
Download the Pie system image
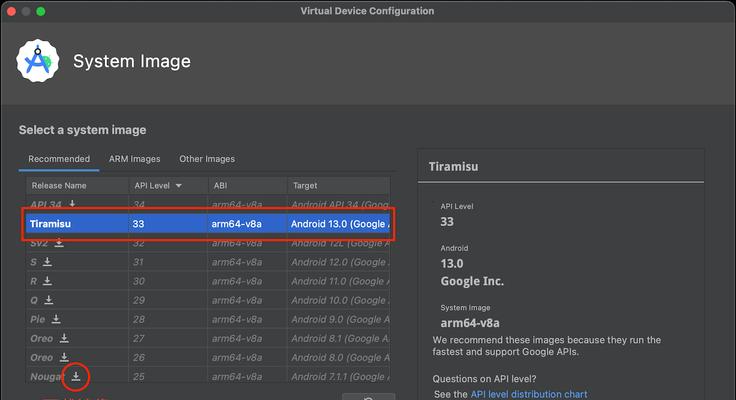[56, 319]
